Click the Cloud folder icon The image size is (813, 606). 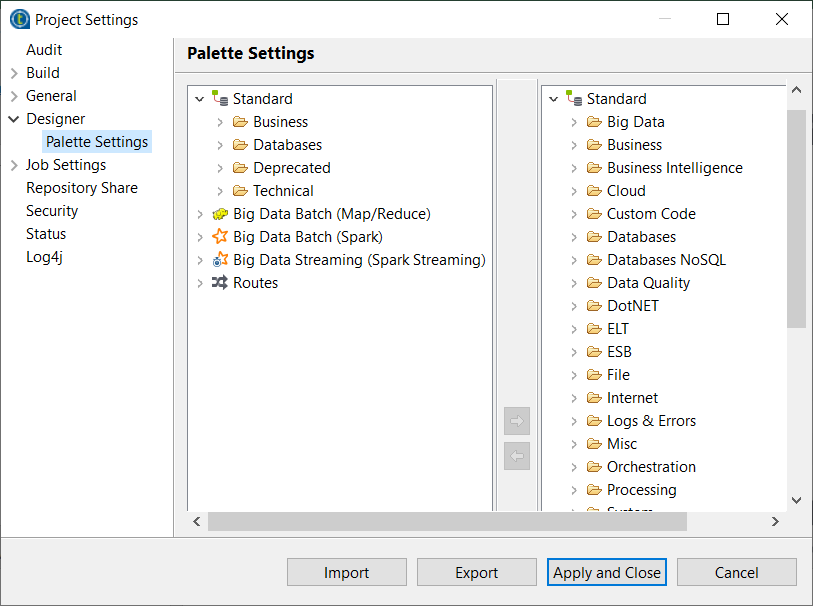[x=594, y=191]
